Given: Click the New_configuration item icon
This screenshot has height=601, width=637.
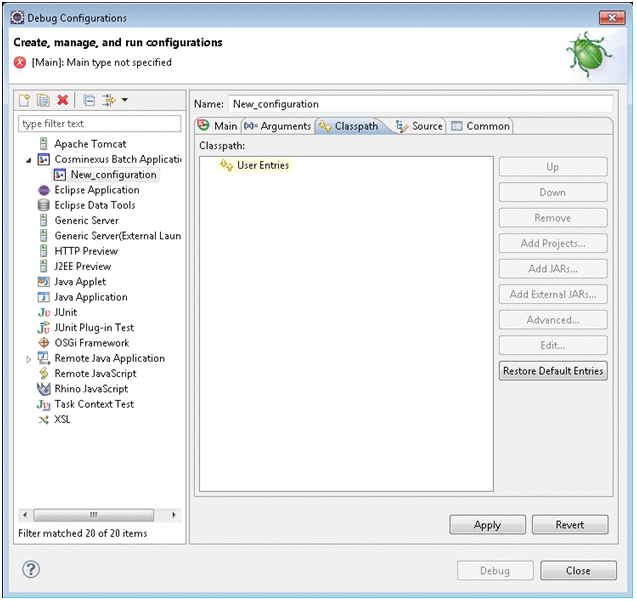Looking at the screenshot, I should coord(60,174).
